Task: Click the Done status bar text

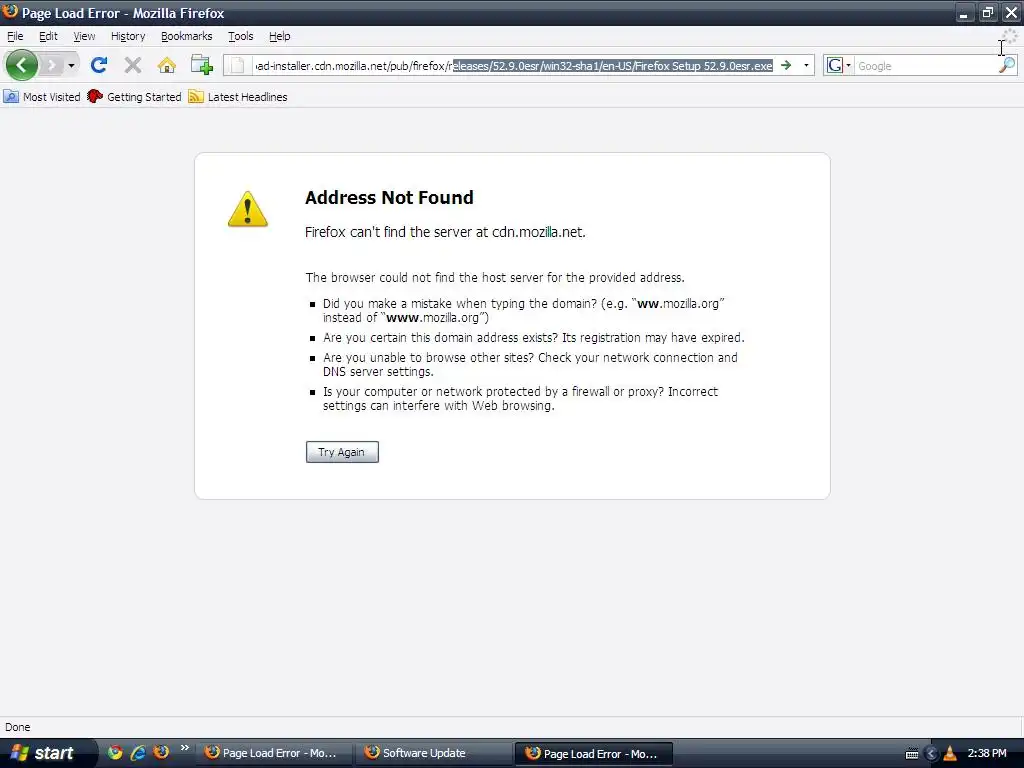Action: tap(18, 727)
